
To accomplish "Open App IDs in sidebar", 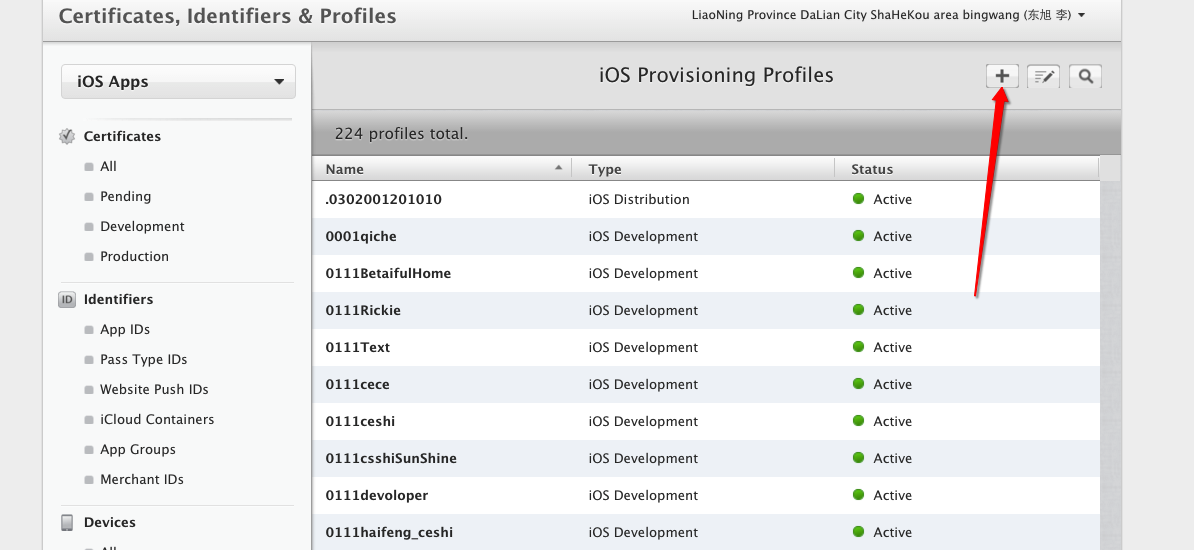I will (x=125, y=330).
